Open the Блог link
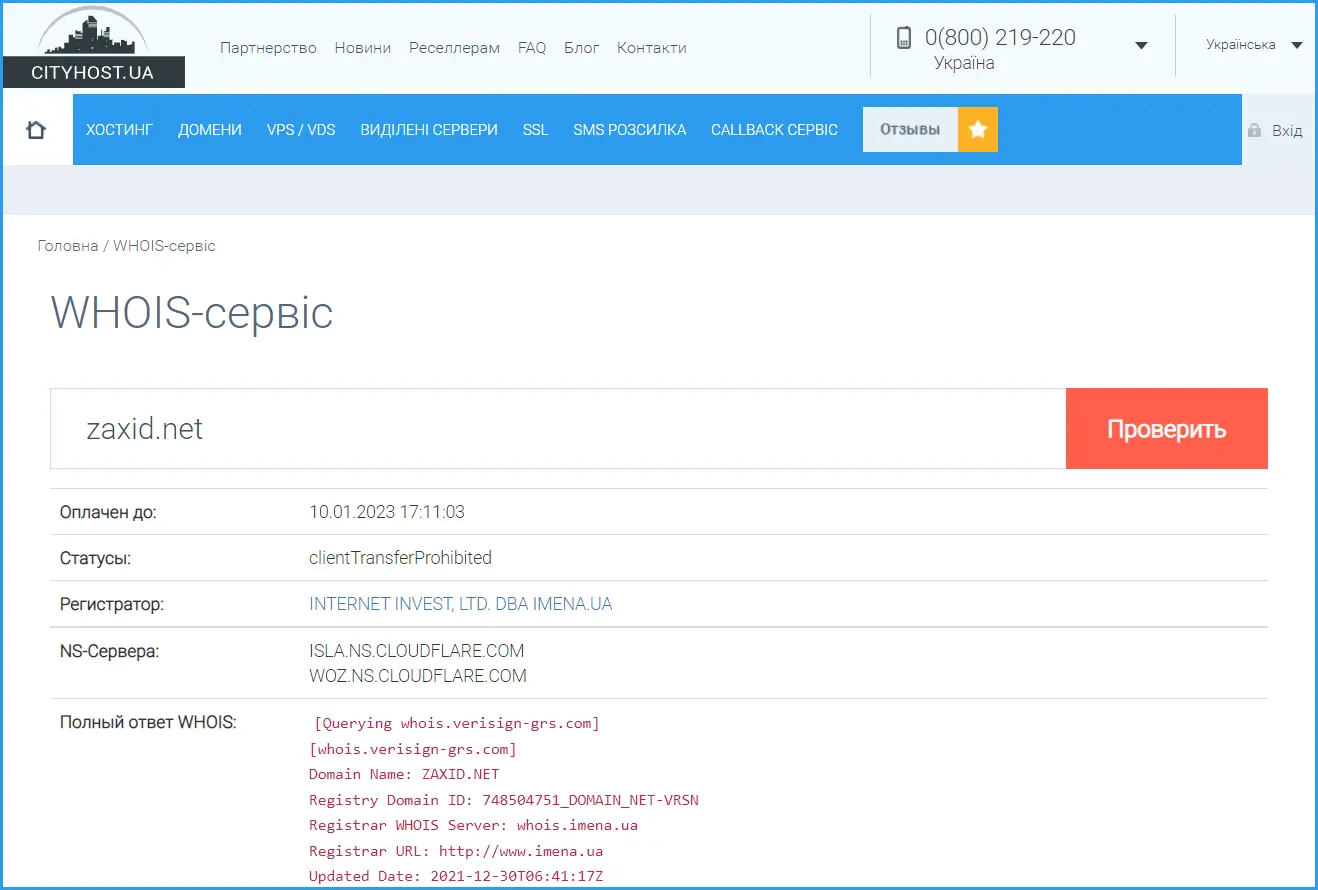Screen dimensions: 1318x890 582,48
